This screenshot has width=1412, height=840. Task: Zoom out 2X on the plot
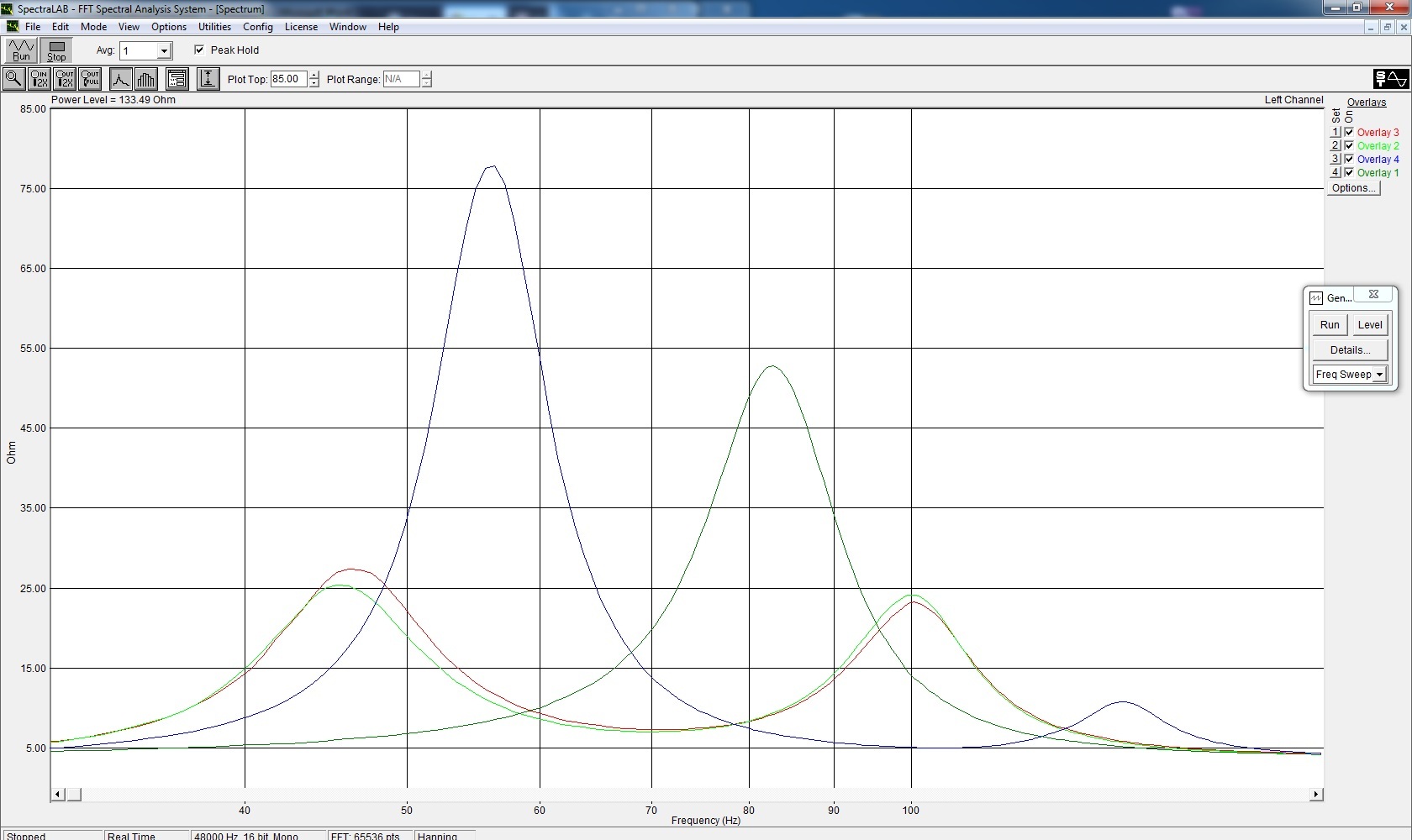click(65, 79)
